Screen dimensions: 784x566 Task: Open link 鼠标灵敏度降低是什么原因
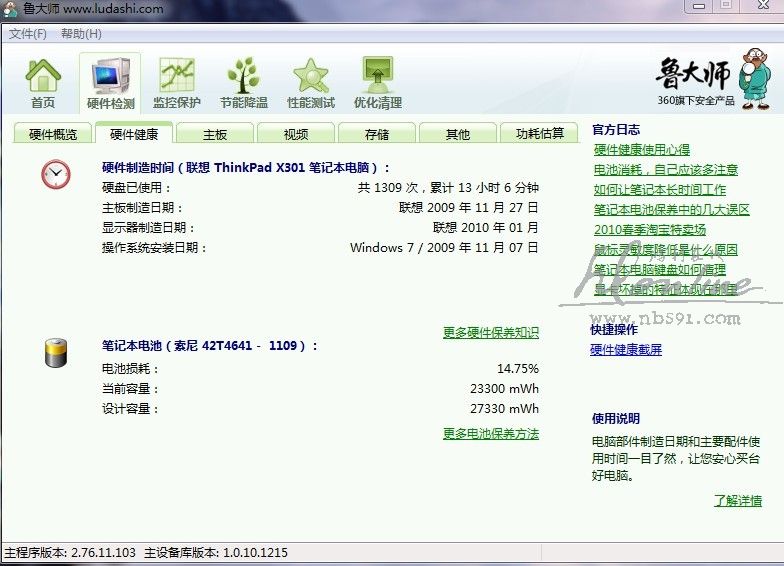pos(666,250)
